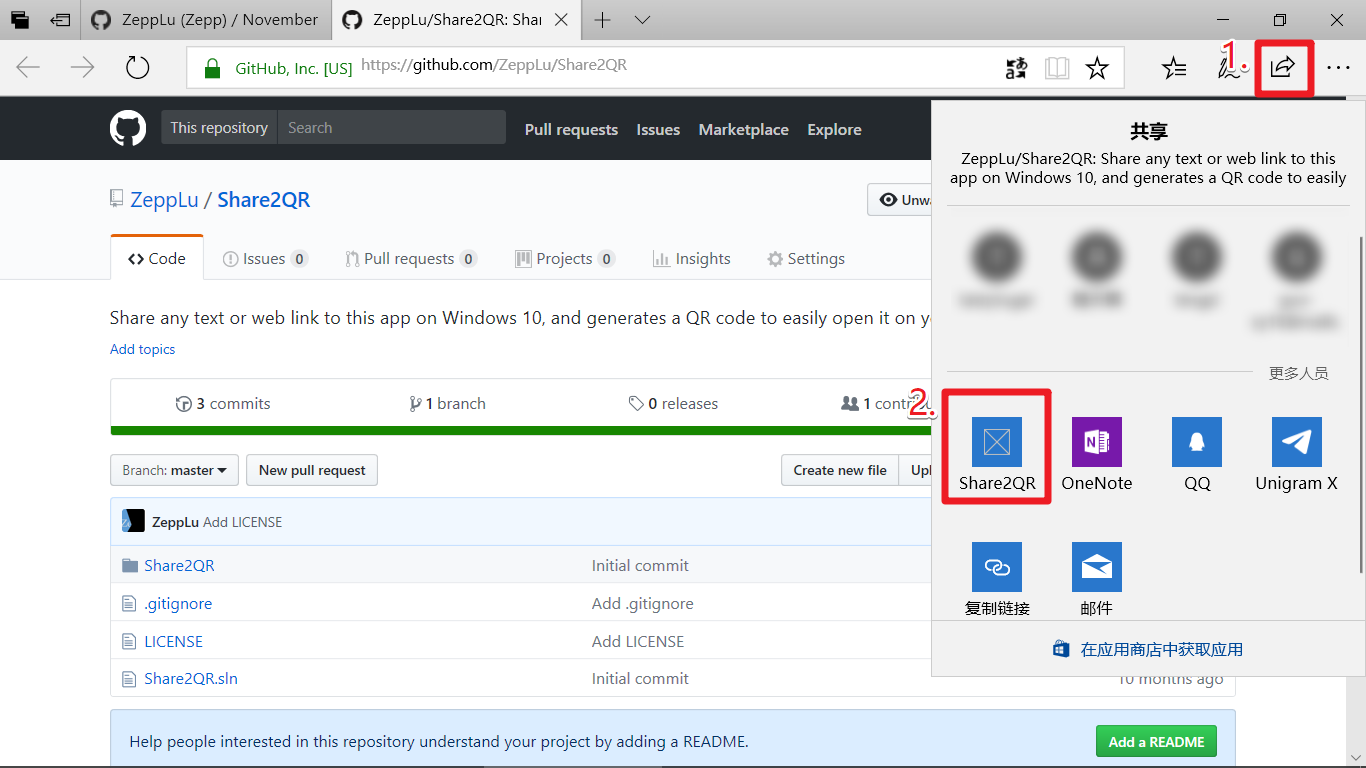
Task: Open the Issues repository tab
Action: (x=265, y=258)
